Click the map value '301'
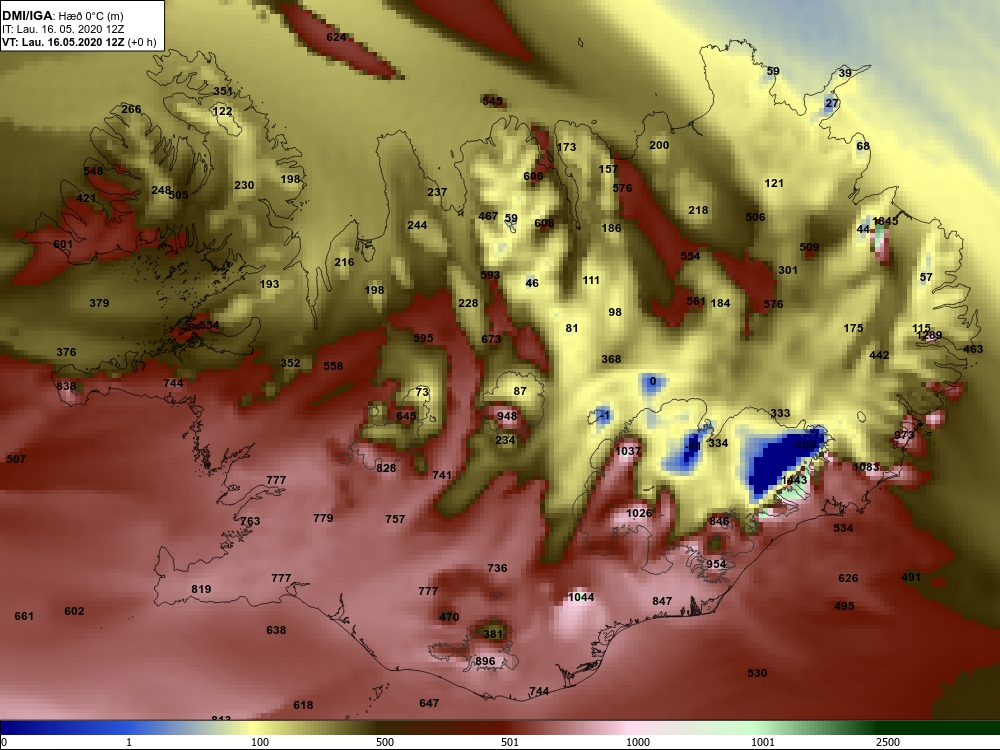This screenshot has height=750, width=1000. coord(788,270)
